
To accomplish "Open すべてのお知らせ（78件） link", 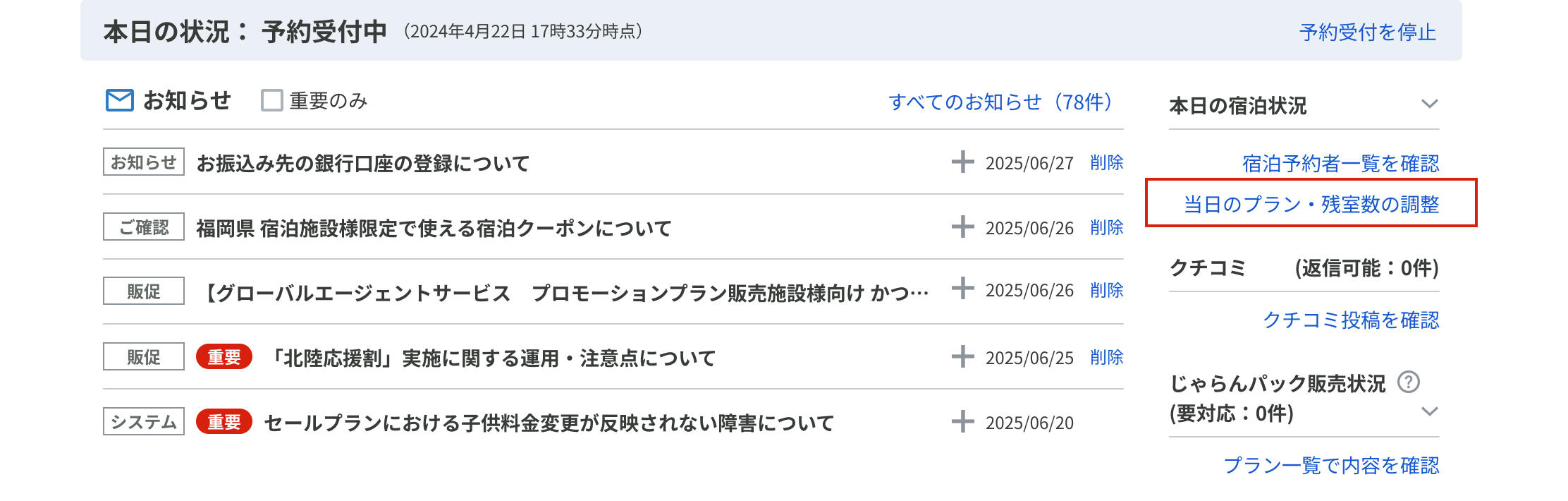I will 1000,102.
